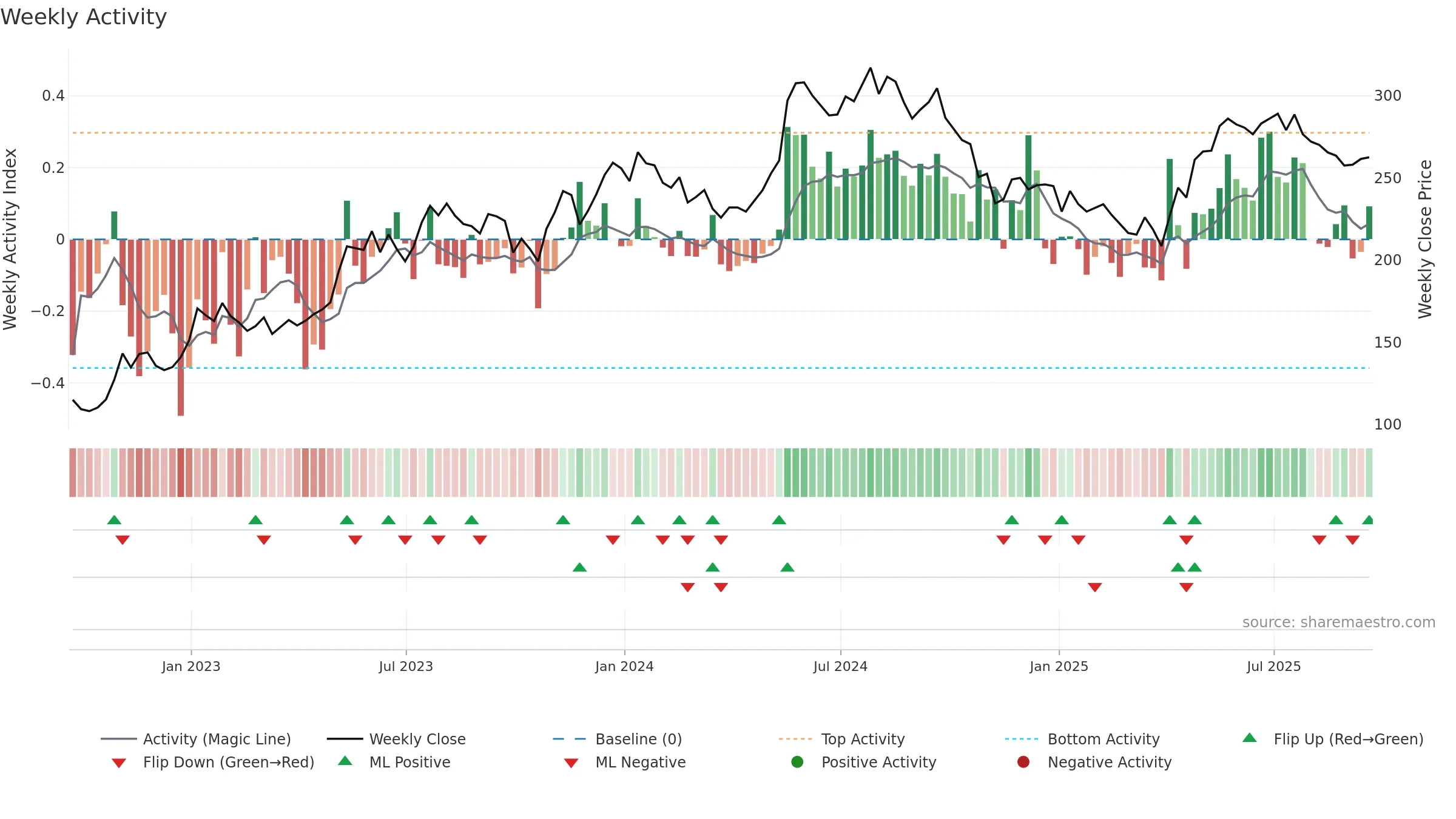This screenshot has width=1456, height=819.
Task: Click the orange dotted swatch for Top Activity
Action: [796, 739]
